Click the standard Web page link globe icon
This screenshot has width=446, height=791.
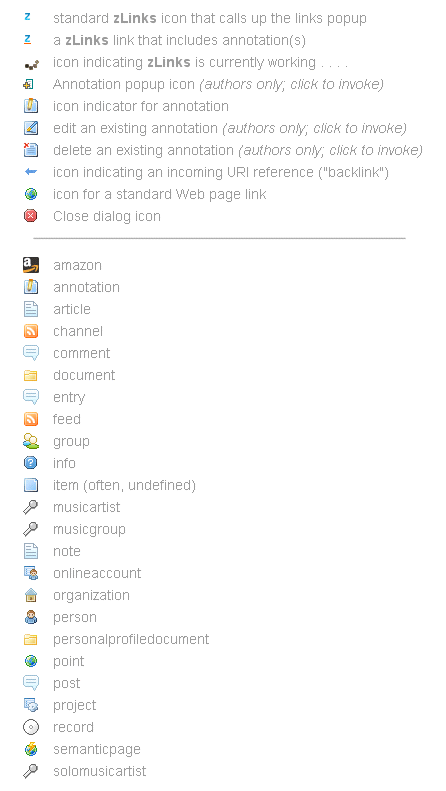(x=31, y=194)
